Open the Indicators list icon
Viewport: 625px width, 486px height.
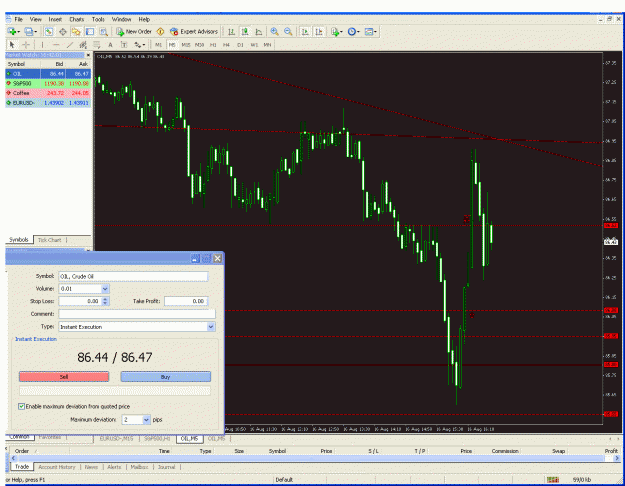(336, 31)
